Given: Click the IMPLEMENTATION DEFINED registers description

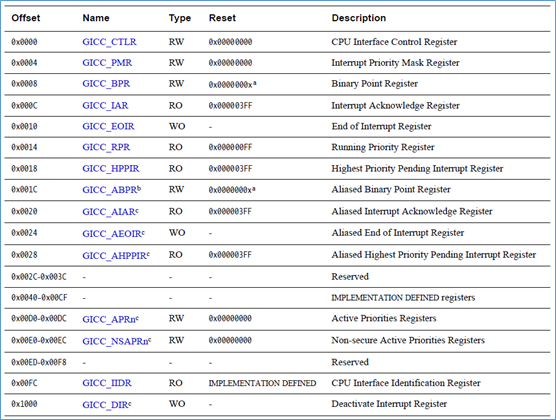Looking at the screenshot, I should tap(403, 298).
